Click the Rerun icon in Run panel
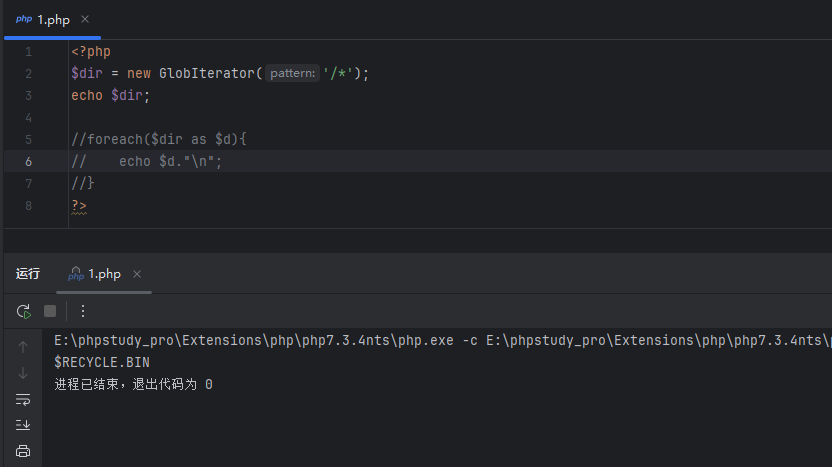The width and height of the screenshot is (832, 467). coord(23,311)
